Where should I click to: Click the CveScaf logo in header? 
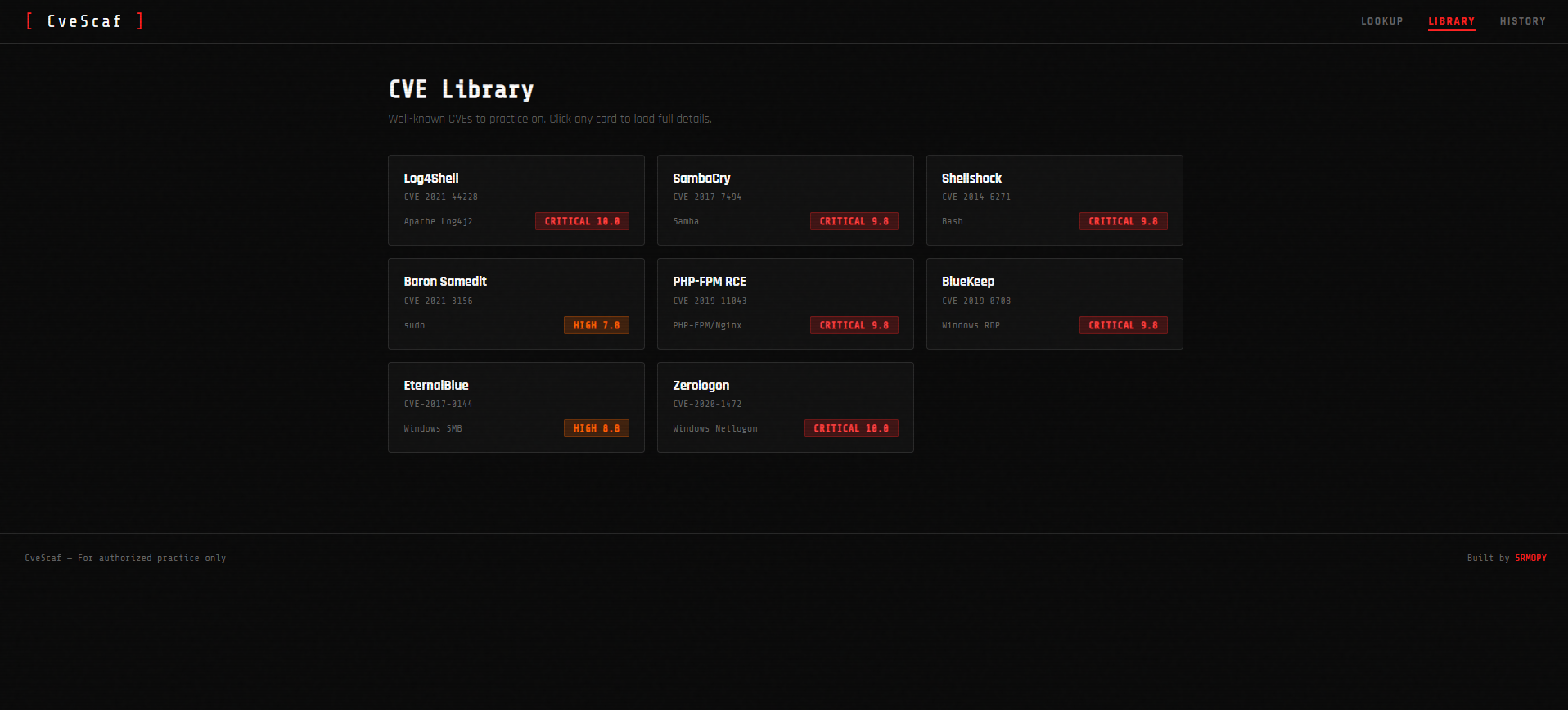click(x=84, y=21)
